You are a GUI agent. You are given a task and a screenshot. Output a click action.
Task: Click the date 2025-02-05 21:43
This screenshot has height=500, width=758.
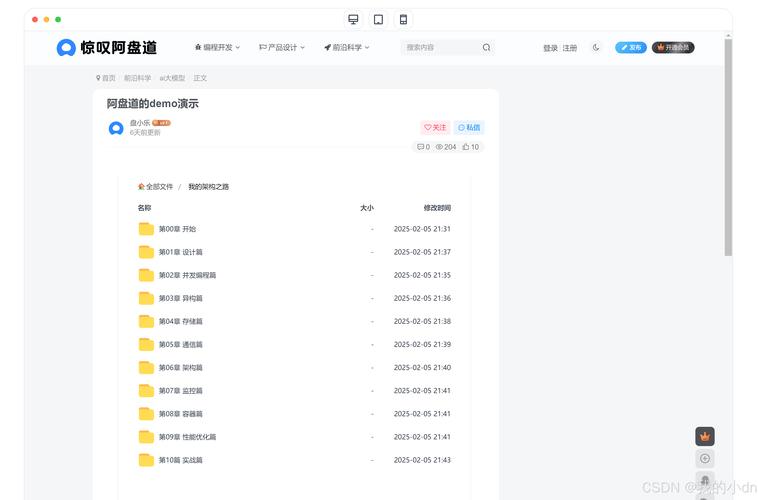click(x=422, y=460)
